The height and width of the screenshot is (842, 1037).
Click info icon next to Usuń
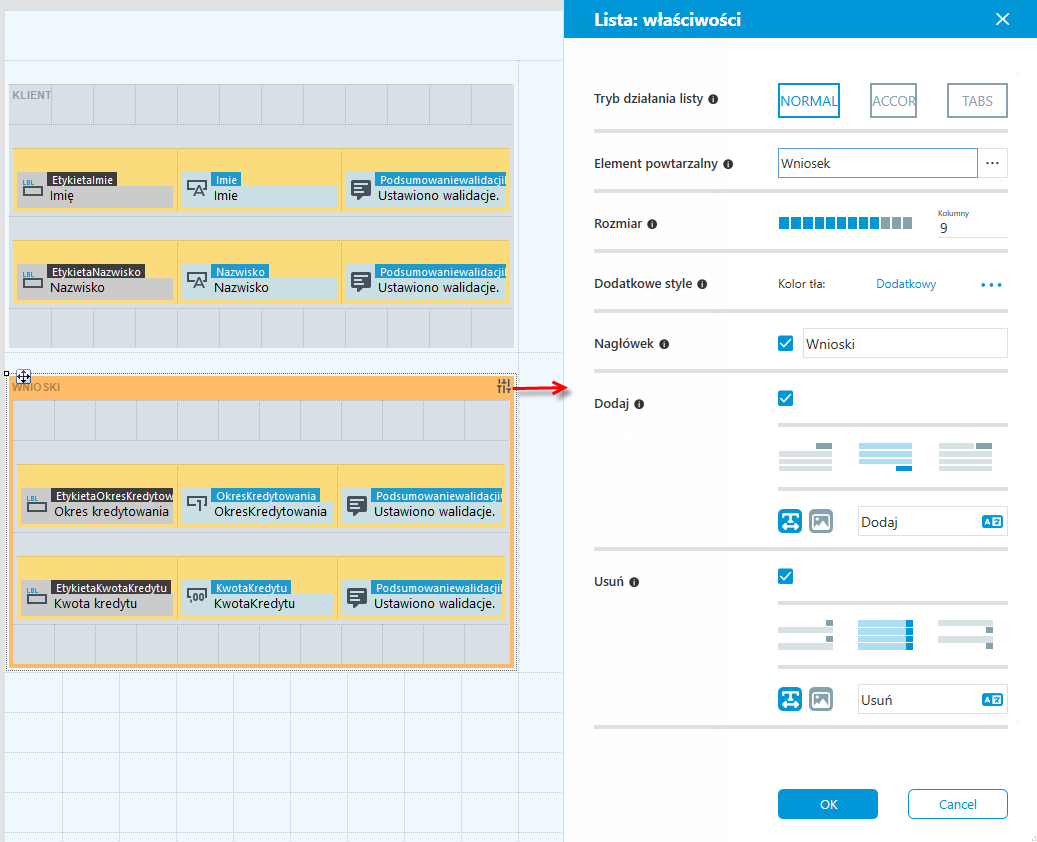(634, 582)
